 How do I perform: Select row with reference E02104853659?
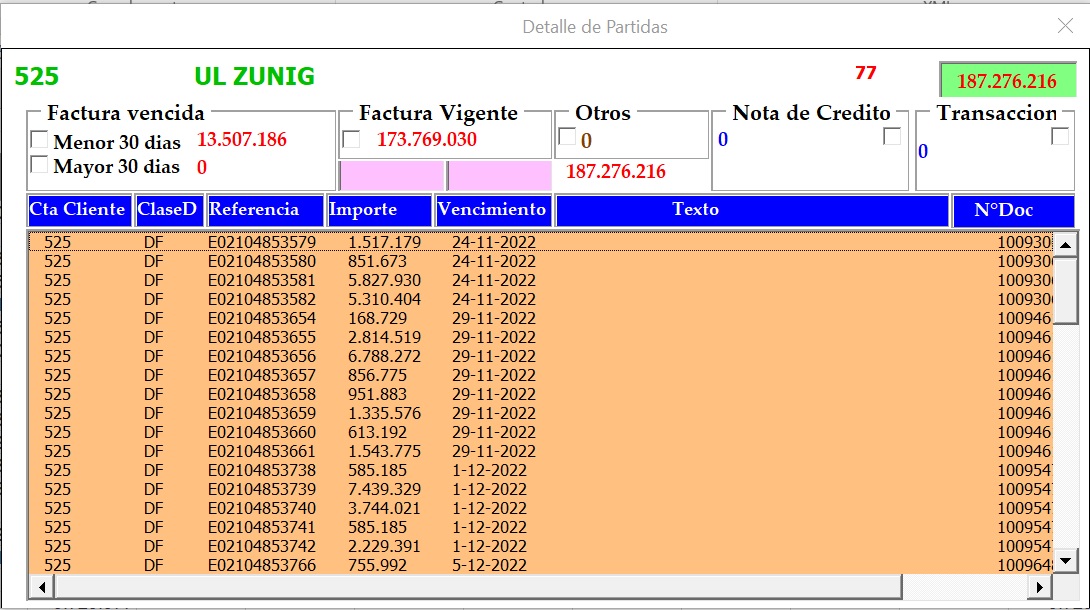tap(541, 413)
